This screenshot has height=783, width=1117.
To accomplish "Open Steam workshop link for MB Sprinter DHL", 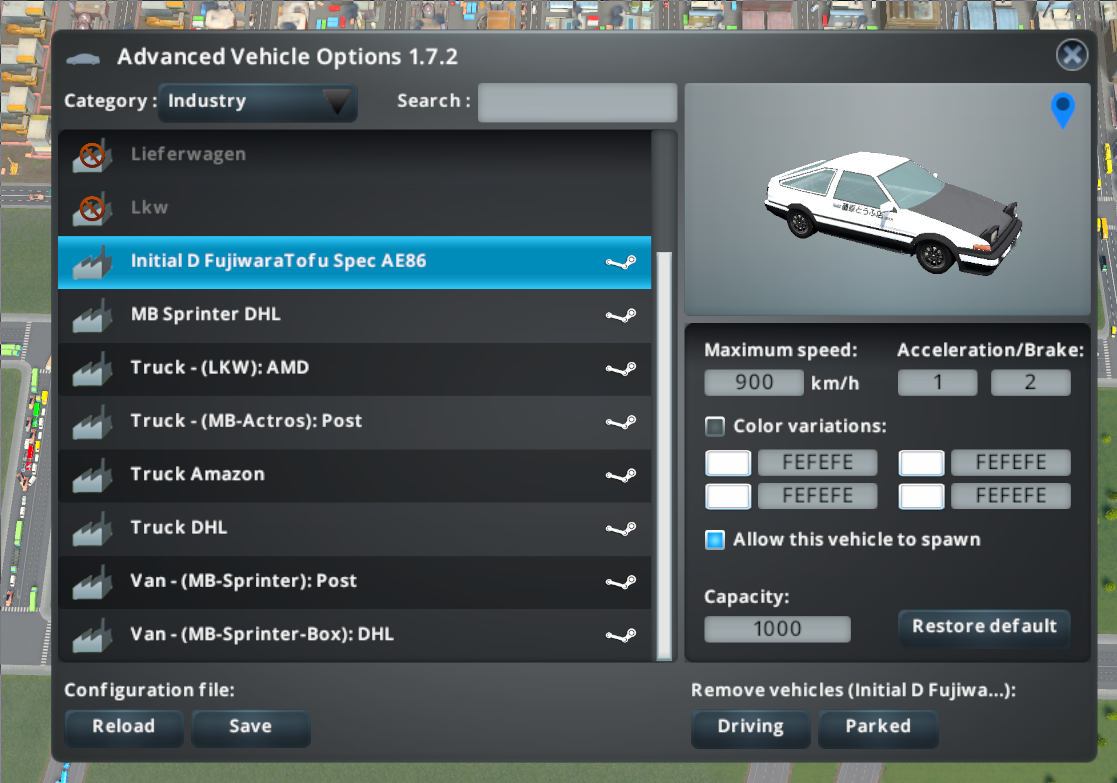I will click(x=620, y=316).
